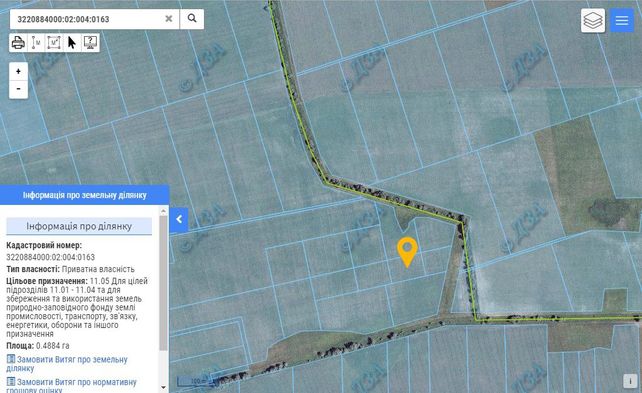Open 'Замовити Витяг про земельну ділянку' link

point(67,364)
